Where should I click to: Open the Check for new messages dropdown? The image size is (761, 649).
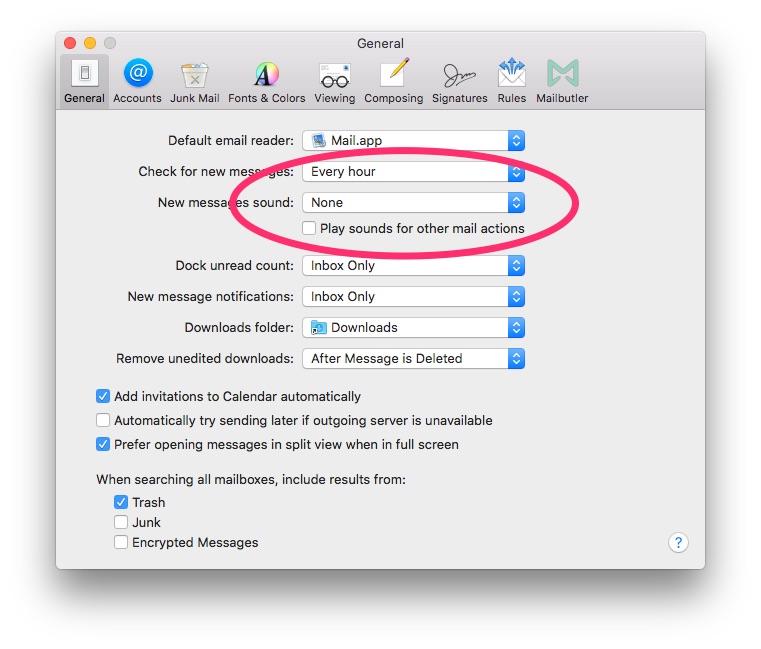(x=414, y=171)
